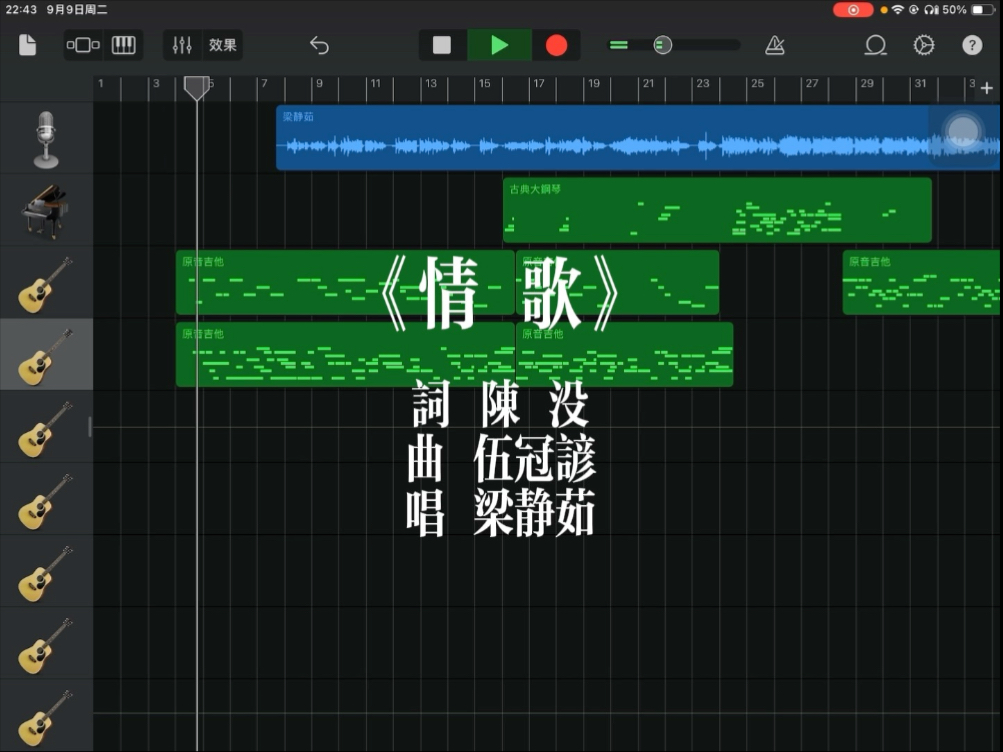Open the keyboard instrument view
The width and height of the screenshot is (1003, 752).
[123, 45]
